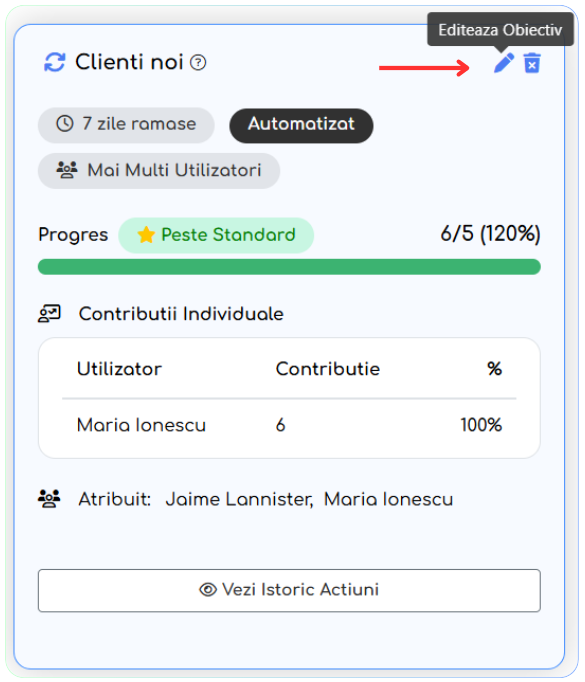The image size is (585, 682).
Task: Click assigned user Jaime Lannister
Action: 239,499
